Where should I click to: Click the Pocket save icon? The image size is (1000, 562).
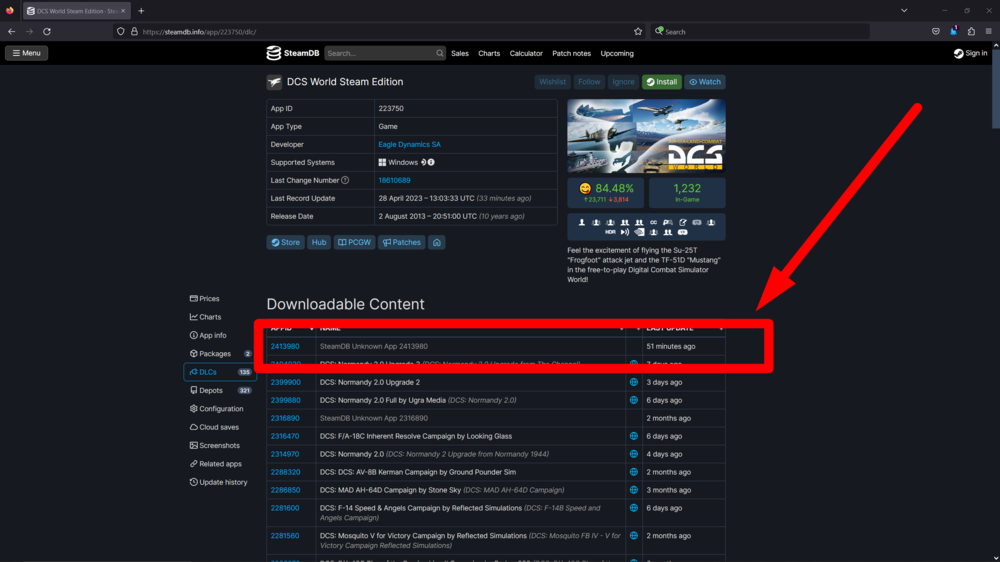tap(936, 31)
